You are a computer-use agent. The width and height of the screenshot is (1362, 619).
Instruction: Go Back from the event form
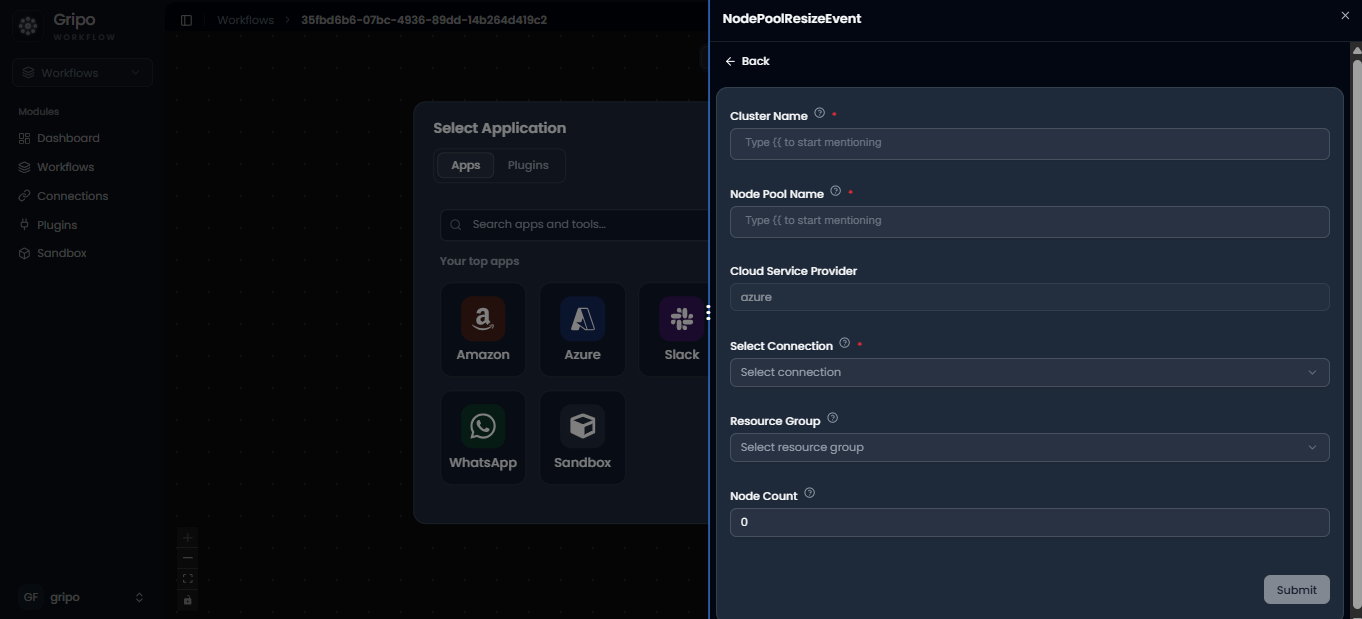point(747,61)
